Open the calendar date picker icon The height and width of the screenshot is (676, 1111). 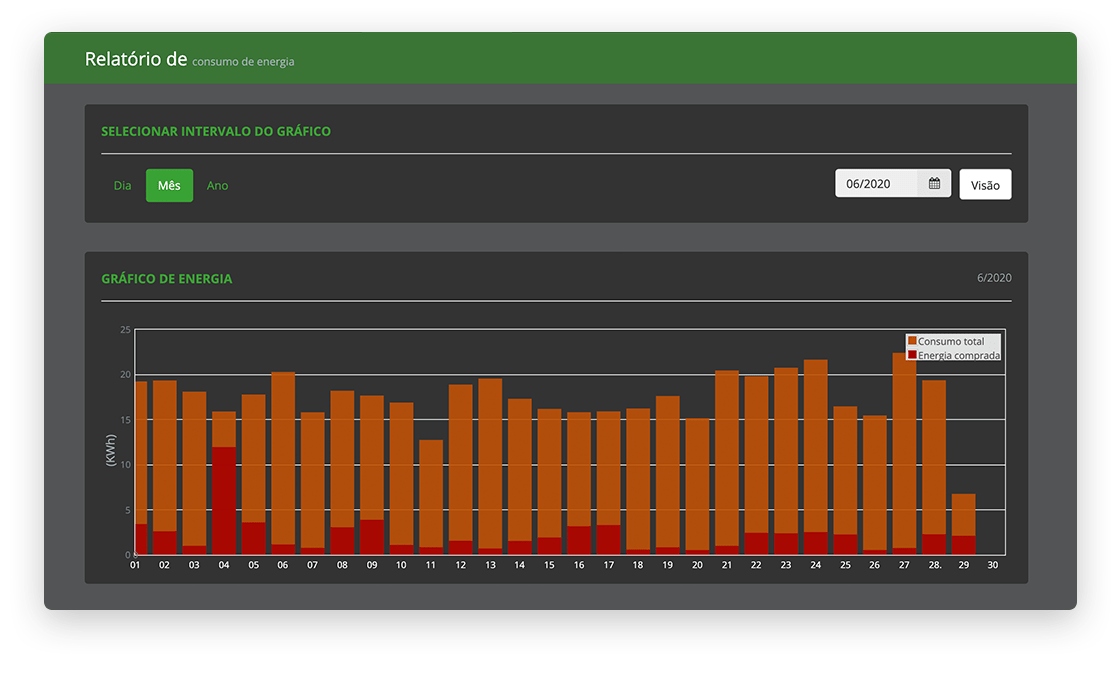934,183
